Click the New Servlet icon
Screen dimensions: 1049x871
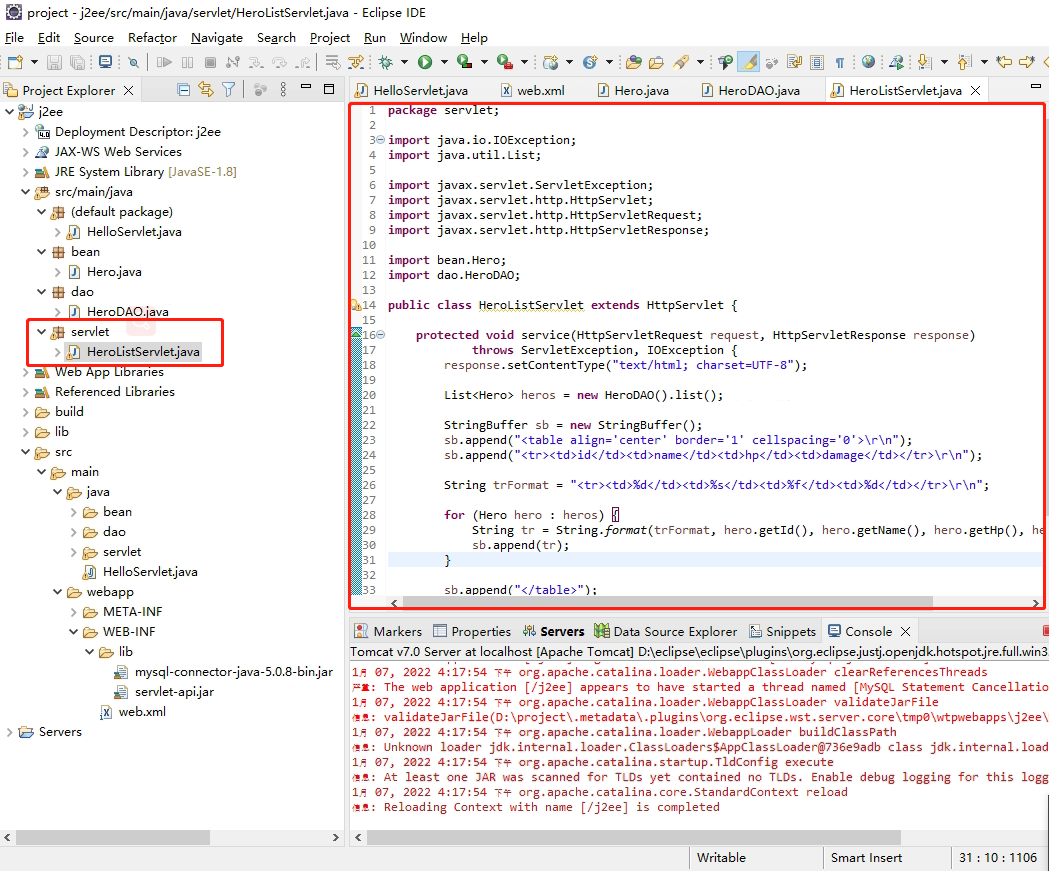click(x=590, y=62)
